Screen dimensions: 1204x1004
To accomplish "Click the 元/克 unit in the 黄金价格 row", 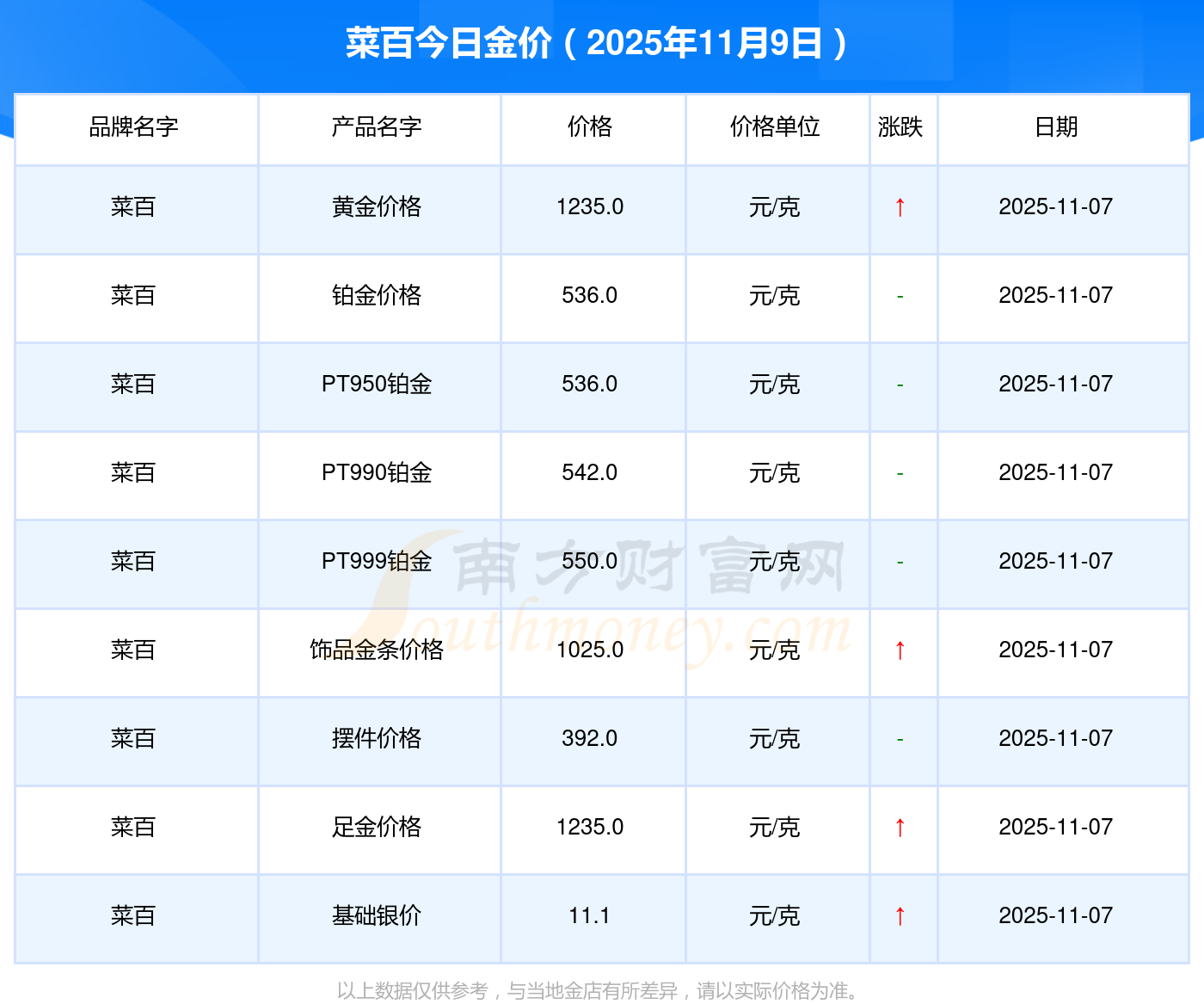I will pos(775,207).
